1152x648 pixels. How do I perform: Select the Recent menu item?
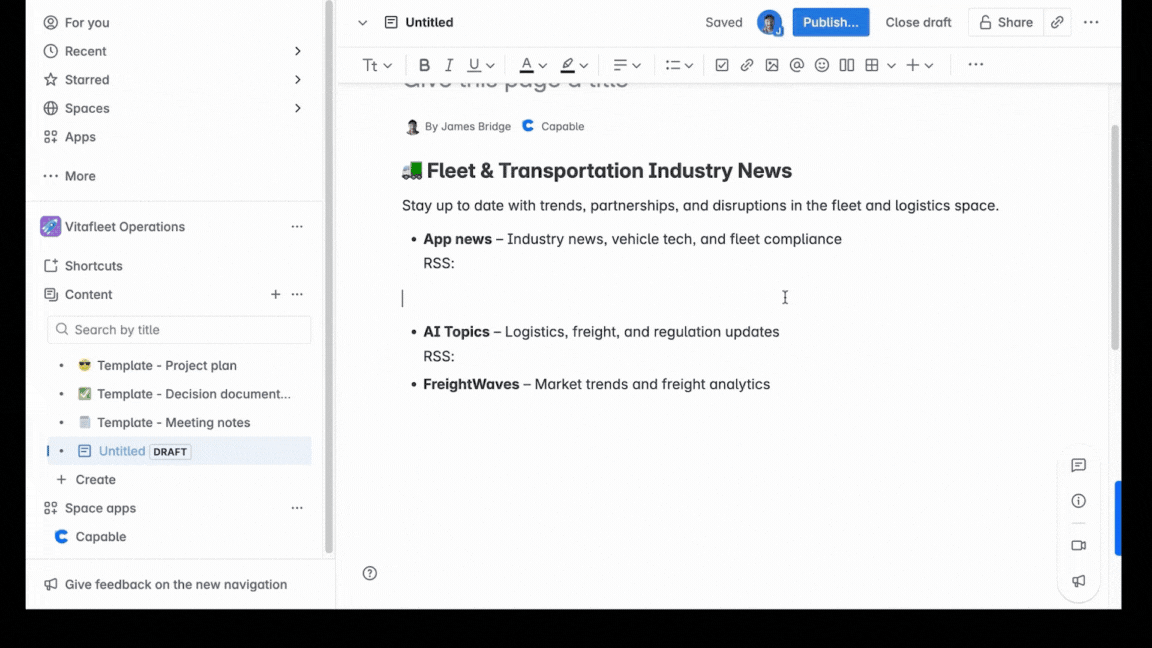85,50
